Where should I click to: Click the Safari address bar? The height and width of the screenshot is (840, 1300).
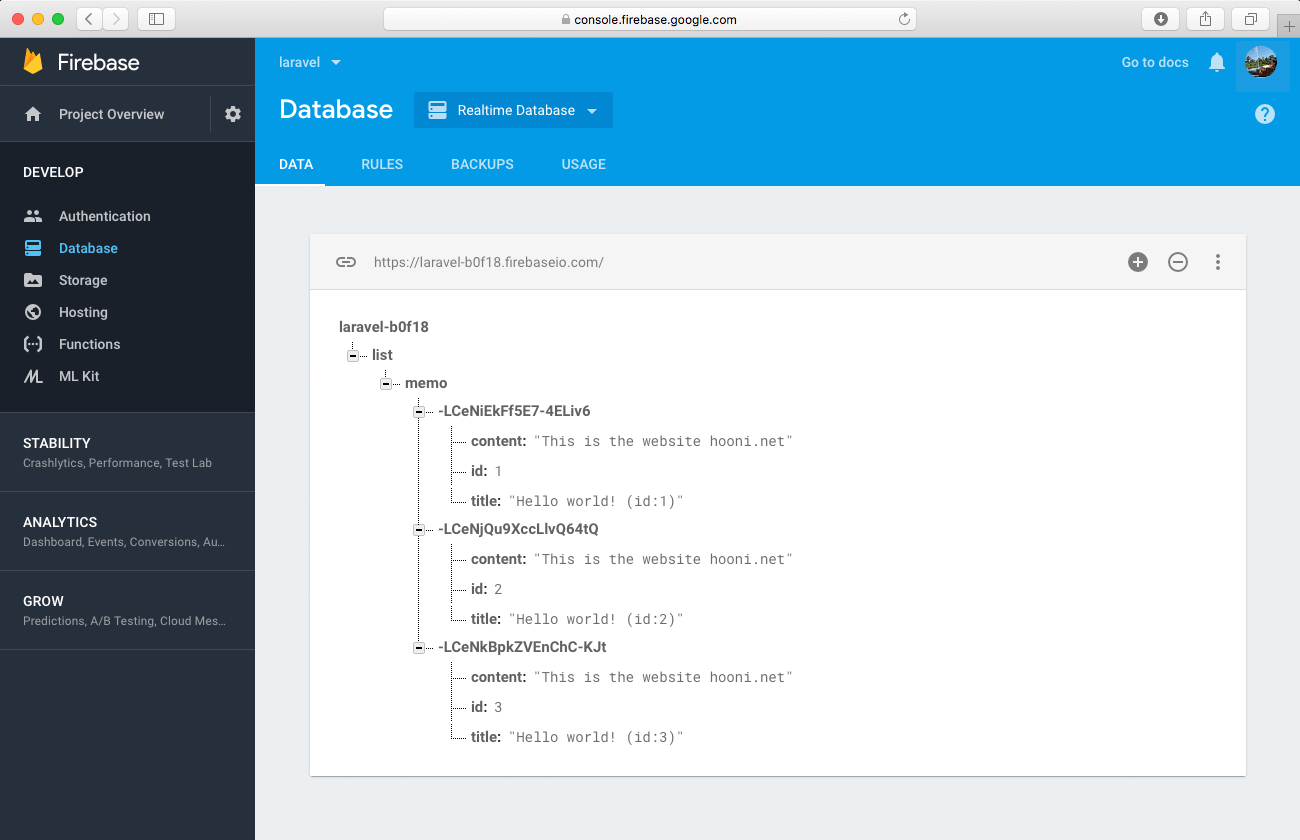coord(649,19)
